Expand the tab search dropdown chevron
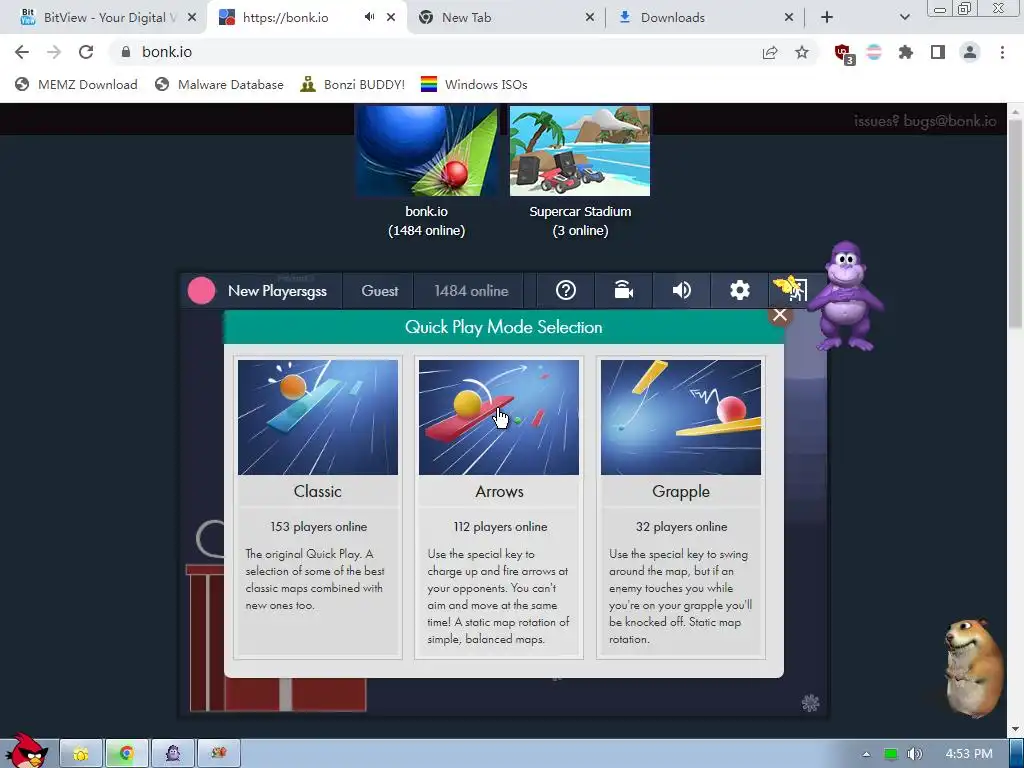This screenshot has height=768, width=1024. [904, 18]
